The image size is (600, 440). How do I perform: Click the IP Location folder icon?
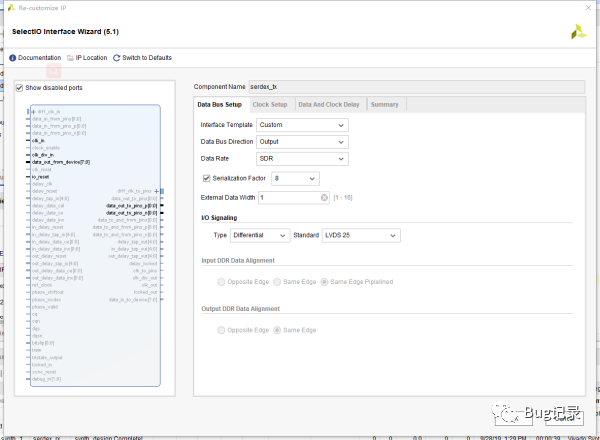[x=70, y=58]
